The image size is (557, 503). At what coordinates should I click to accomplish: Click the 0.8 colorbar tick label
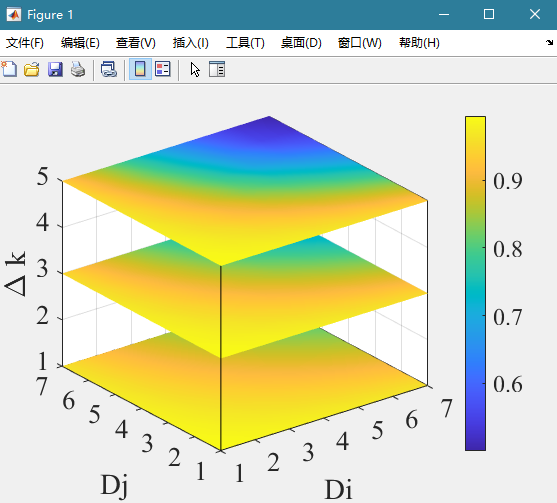tap(508, 249)
